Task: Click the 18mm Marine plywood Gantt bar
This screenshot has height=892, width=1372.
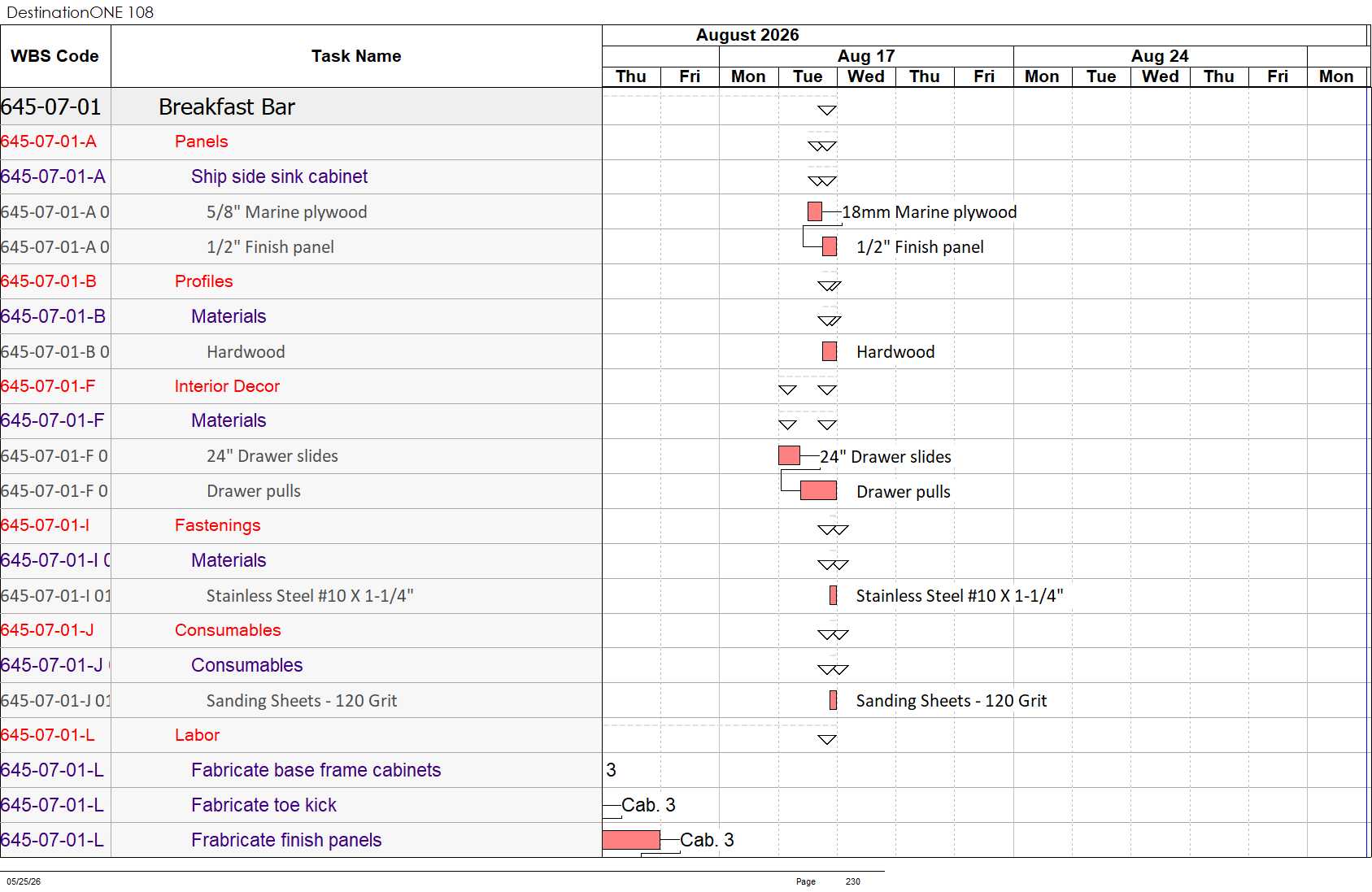Action: point(815,211)
